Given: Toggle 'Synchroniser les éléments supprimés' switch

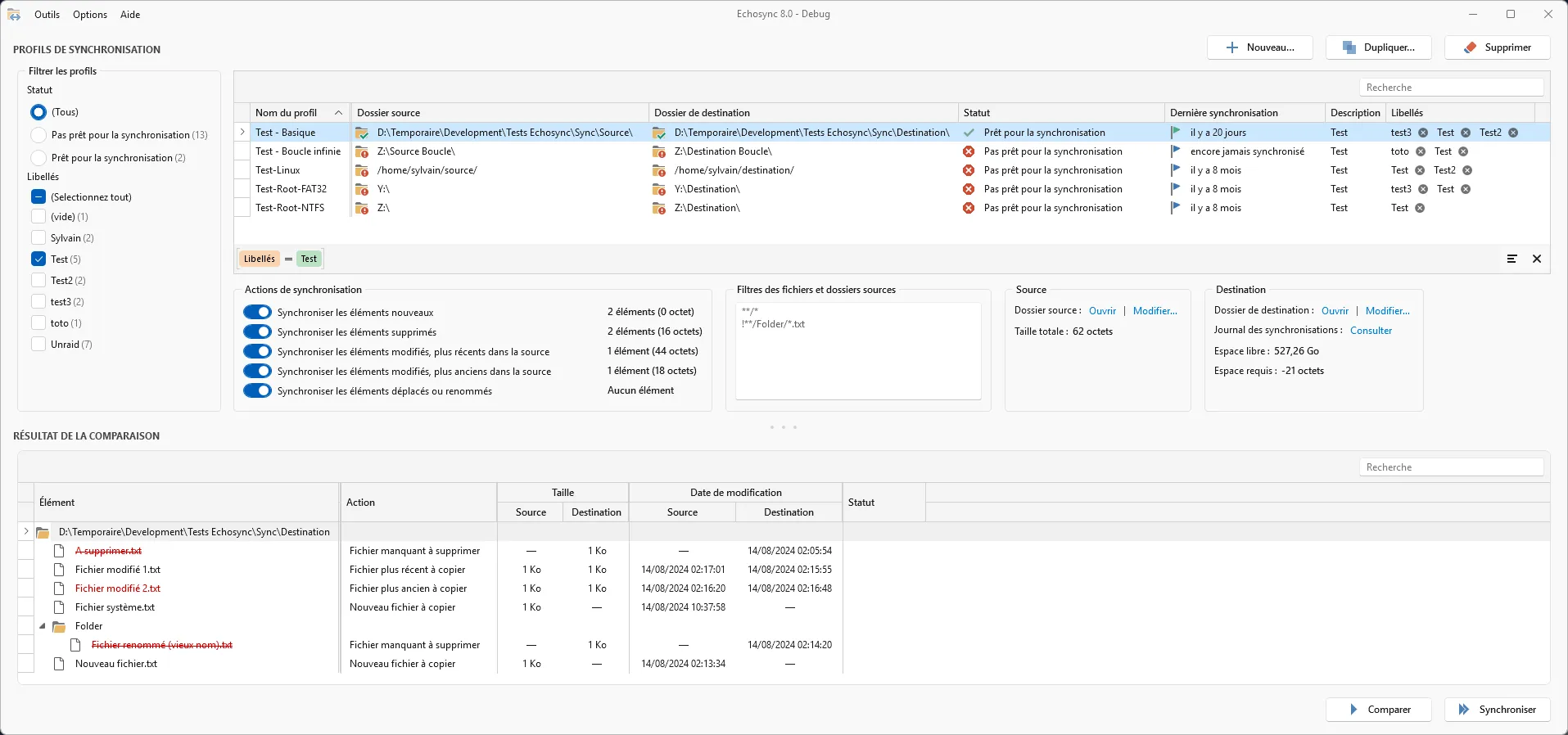Looking at the screenshot, I should coord(257,331).
